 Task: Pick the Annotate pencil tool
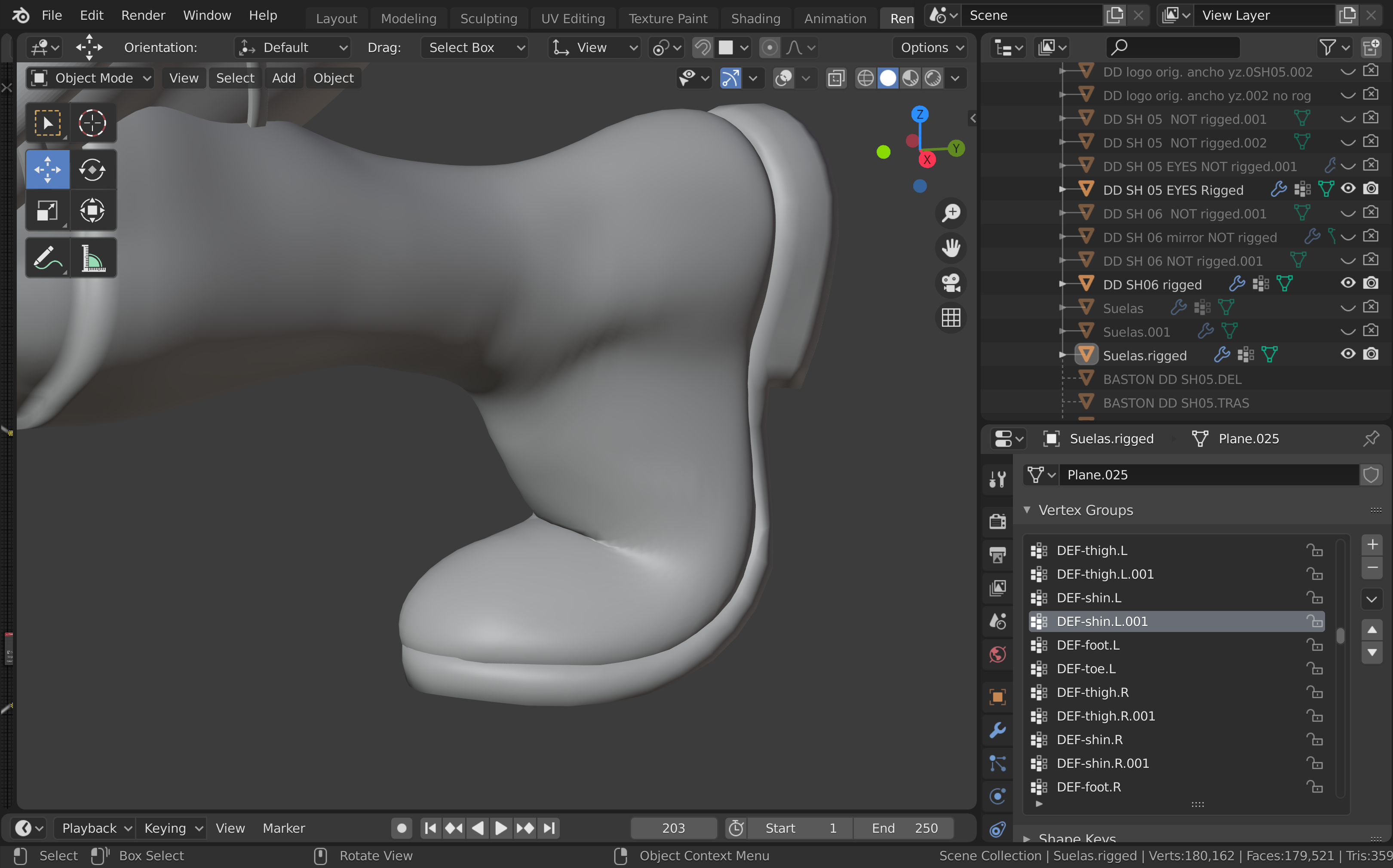(x=47, y=258)
